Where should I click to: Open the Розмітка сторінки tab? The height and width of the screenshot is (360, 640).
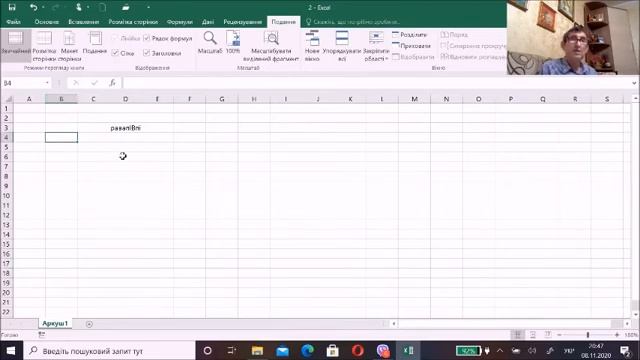[x=133, y=22]
